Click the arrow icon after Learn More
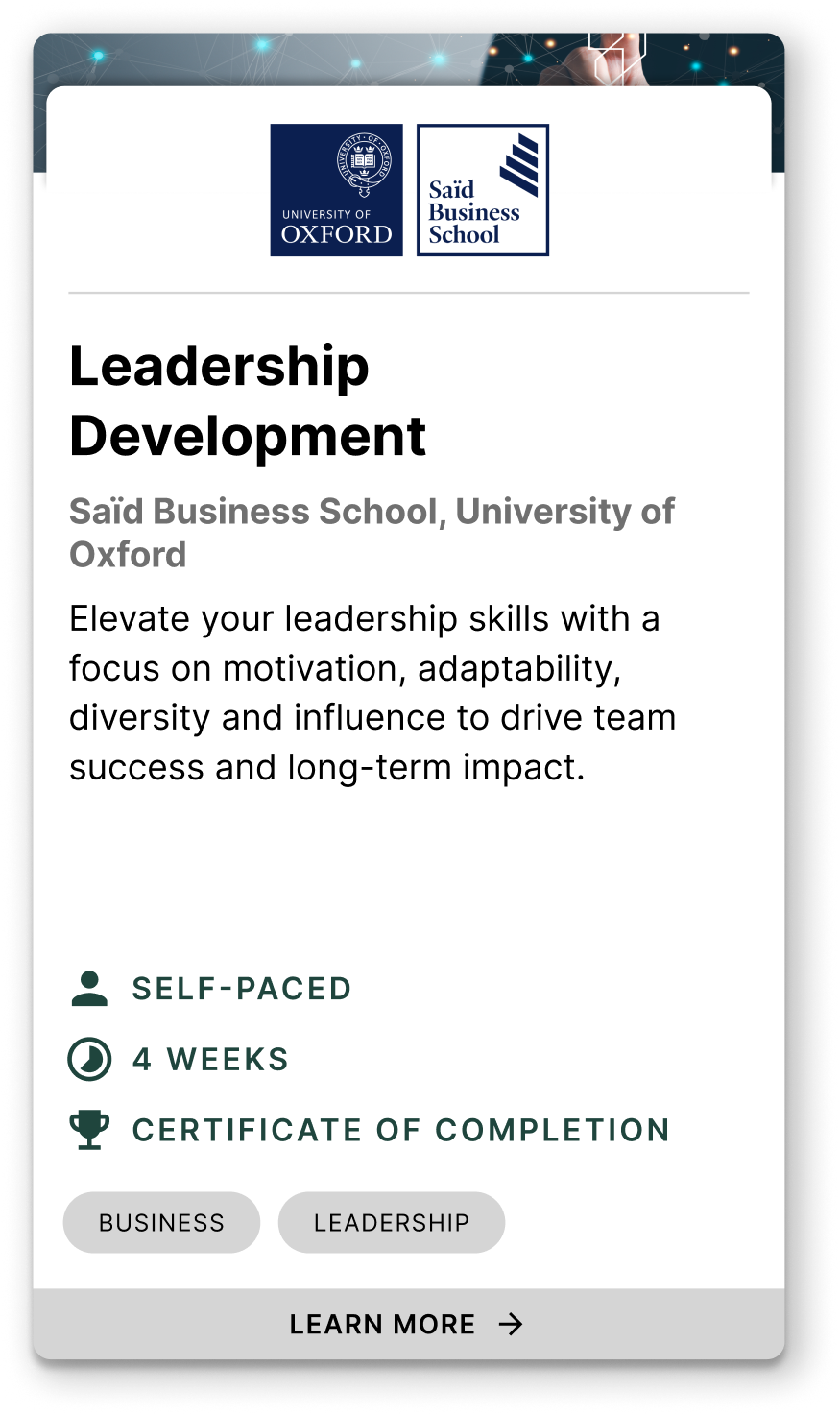 coord(511,1325)
